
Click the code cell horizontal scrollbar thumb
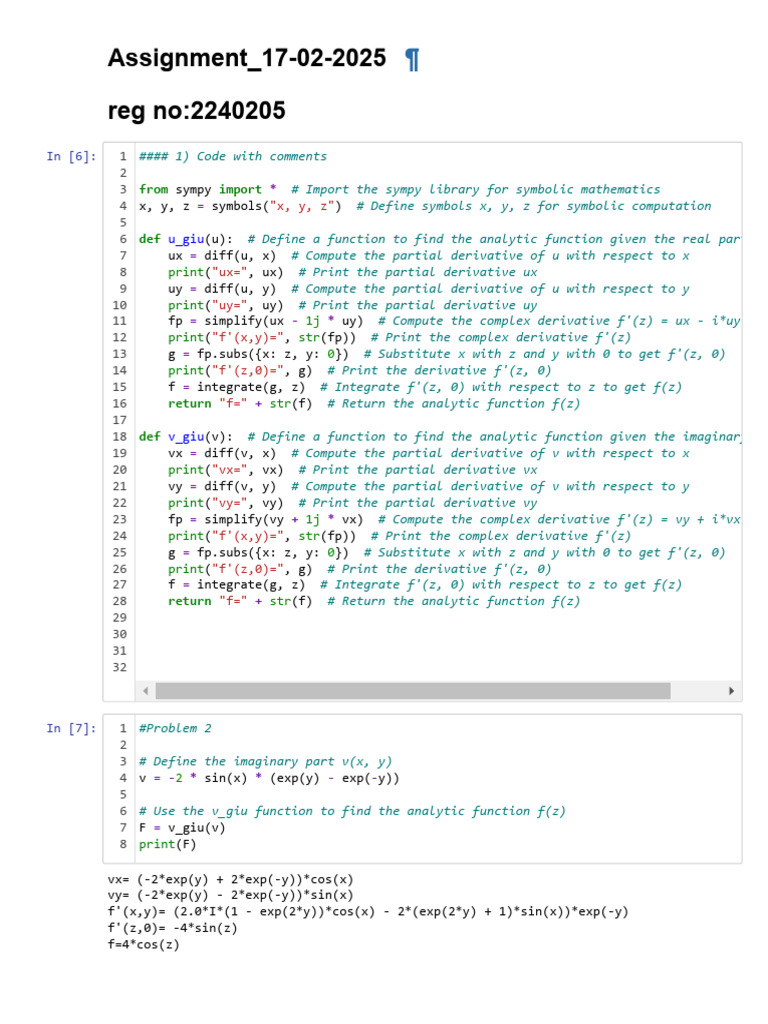[x=413, y=690]
